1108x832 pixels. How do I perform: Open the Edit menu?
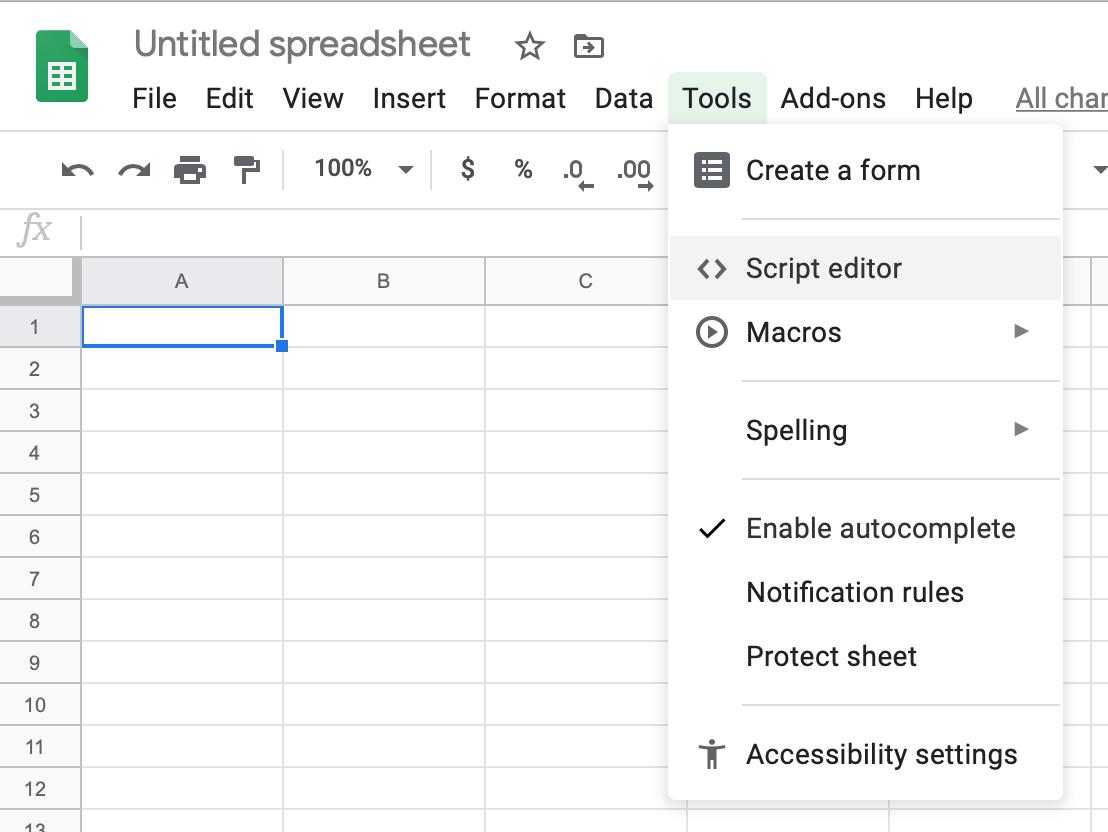pos(230,98)
